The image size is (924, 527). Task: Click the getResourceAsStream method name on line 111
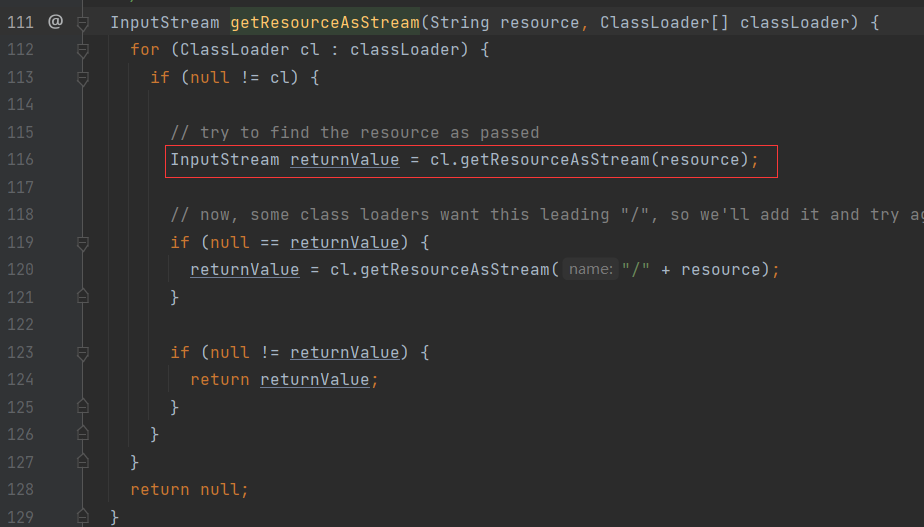pos(325,22)
